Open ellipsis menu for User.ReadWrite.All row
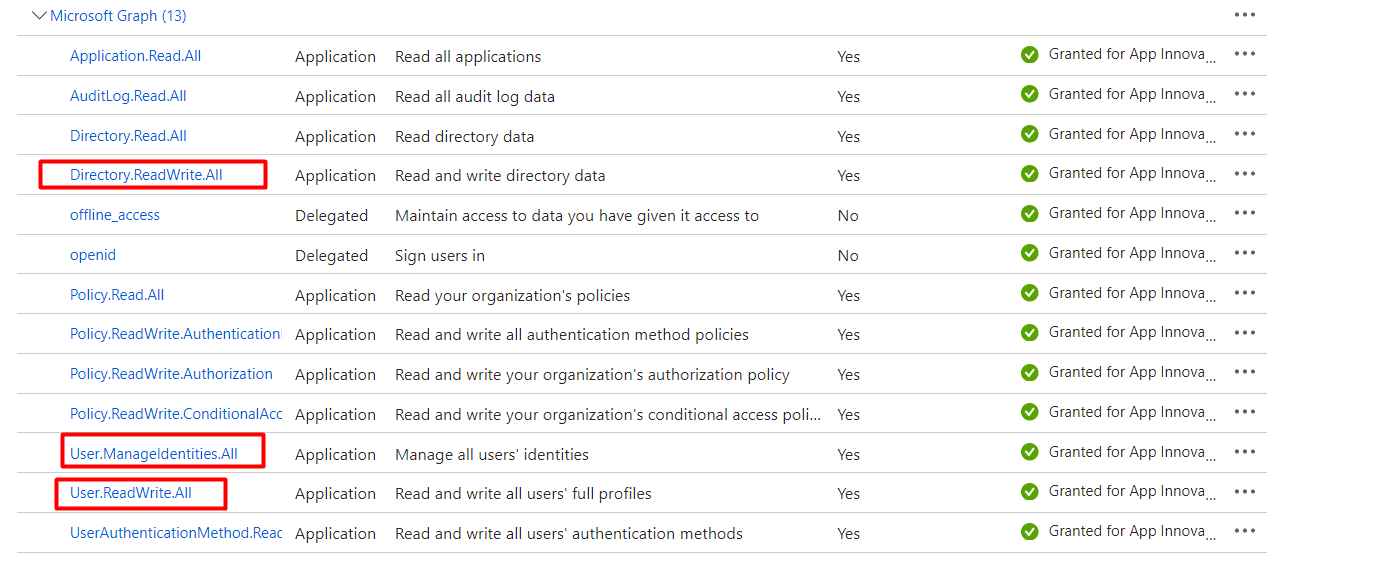1374x562 pixels. point(1244,492)
